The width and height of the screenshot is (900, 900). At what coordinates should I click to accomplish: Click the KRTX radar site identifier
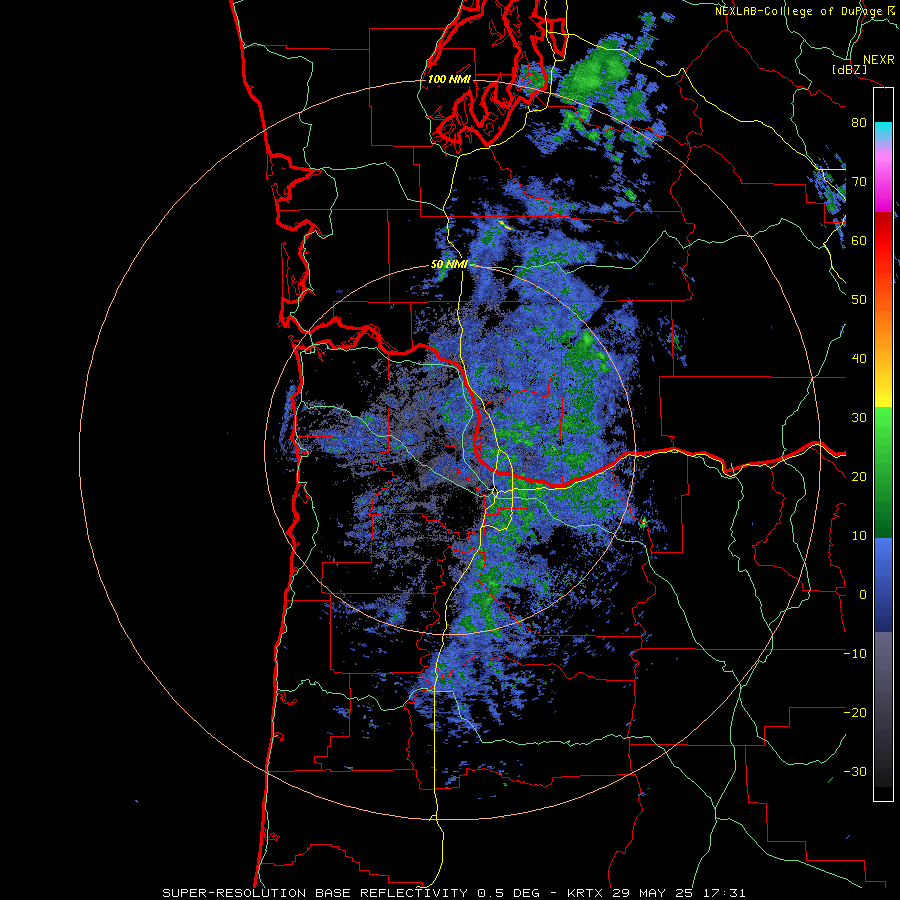point(587,893)
